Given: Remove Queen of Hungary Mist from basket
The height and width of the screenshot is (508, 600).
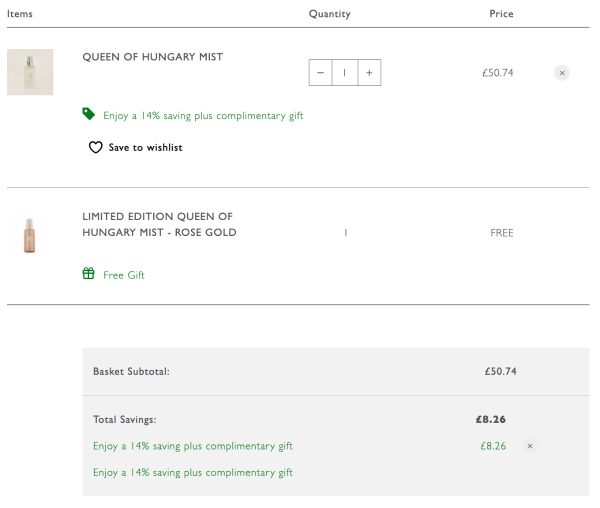Looking at the screenshot, I should pos(562,73).
